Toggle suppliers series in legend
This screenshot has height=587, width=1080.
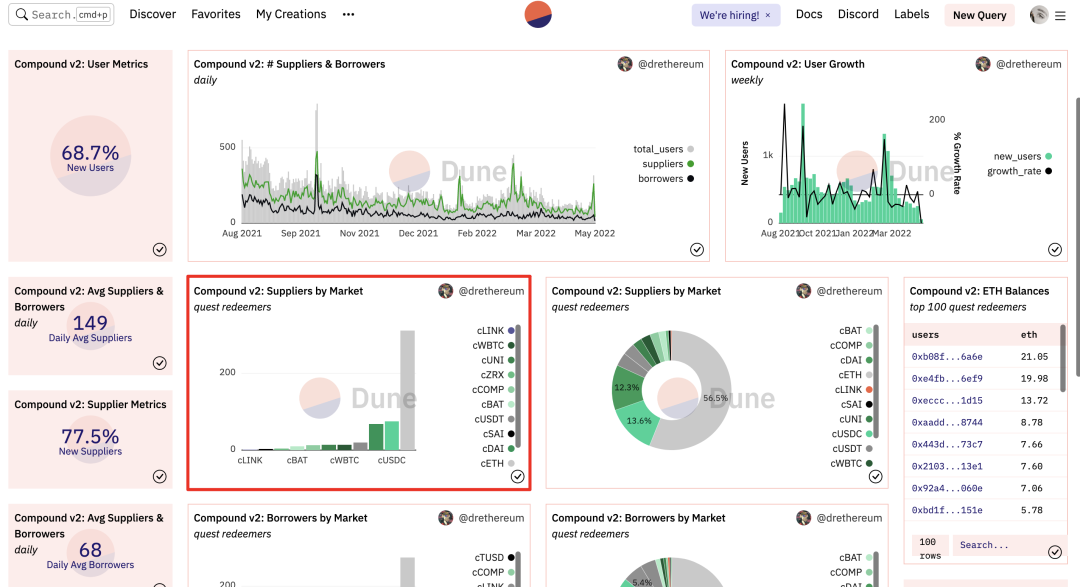(x=668, y=164)
